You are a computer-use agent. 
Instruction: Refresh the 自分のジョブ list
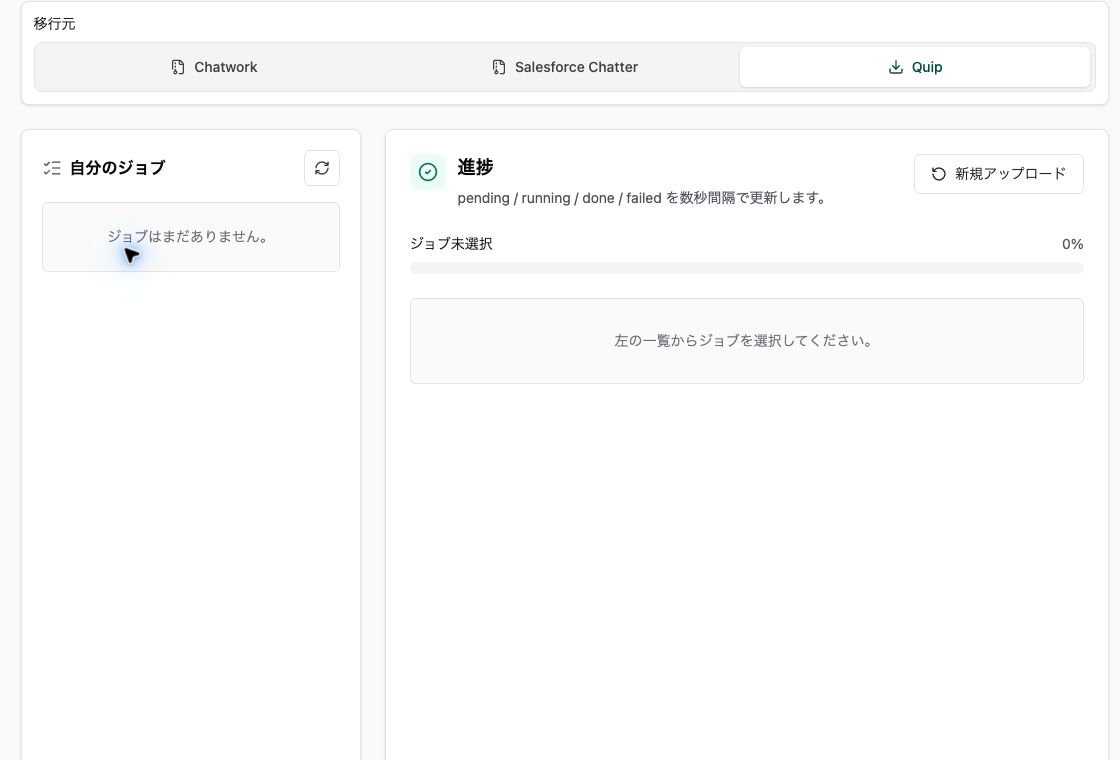322,168
